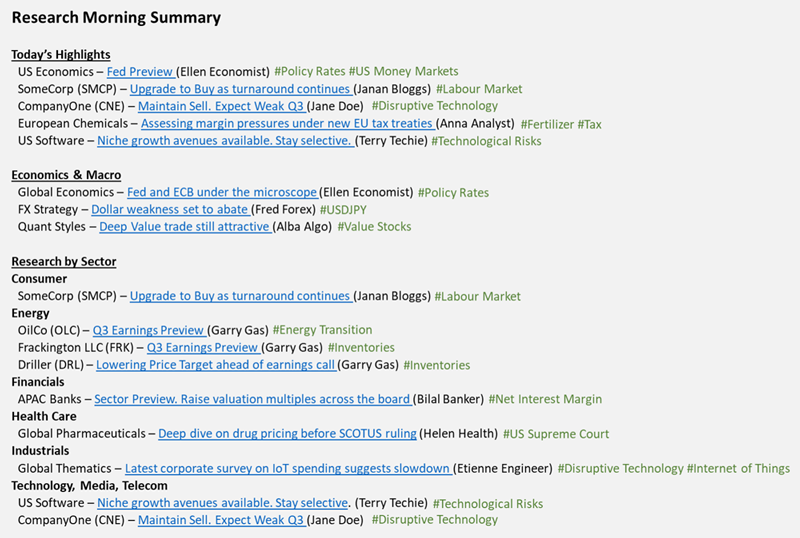Open 'Dollar weakness set to abate' link
Image resolution: width=800 pixels, height=538 pixels.
point(170,210)
